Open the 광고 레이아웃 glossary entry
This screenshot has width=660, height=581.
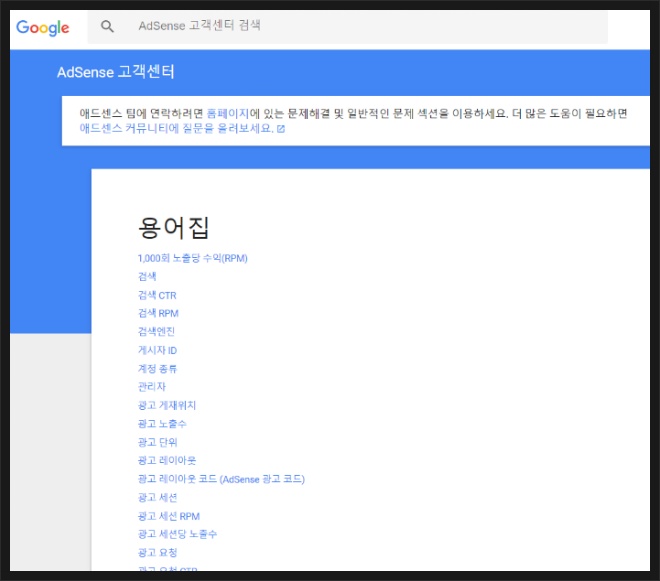pos(167,461)
